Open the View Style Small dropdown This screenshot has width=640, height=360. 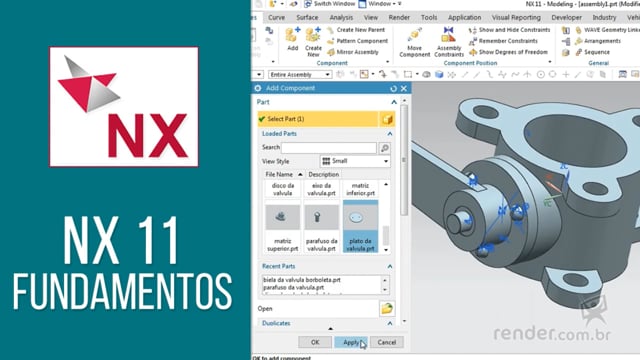(355, 161)
